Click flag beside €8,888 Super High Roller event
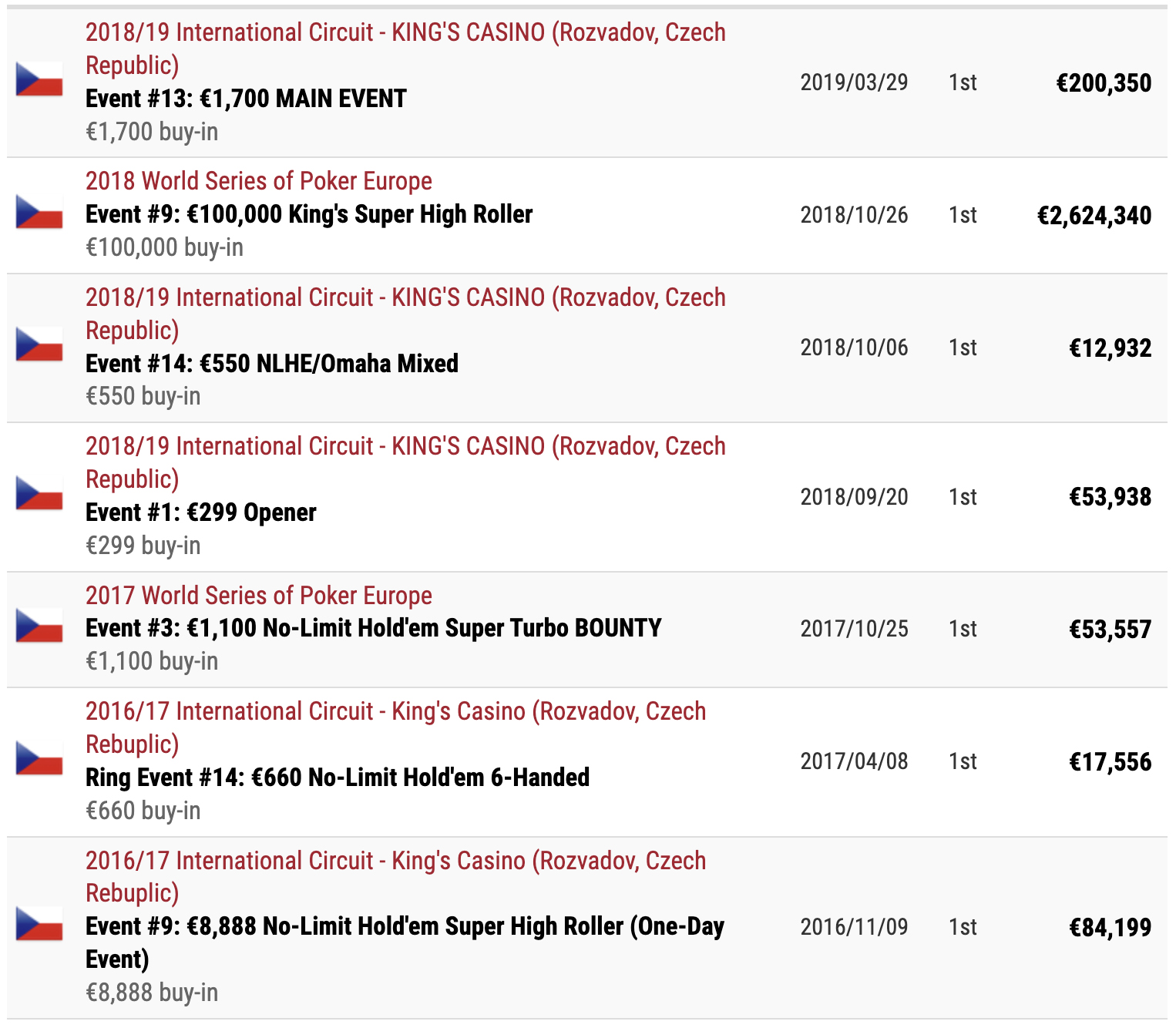1176x1028 pixels. pyautogui.click(x=39, y=923)
